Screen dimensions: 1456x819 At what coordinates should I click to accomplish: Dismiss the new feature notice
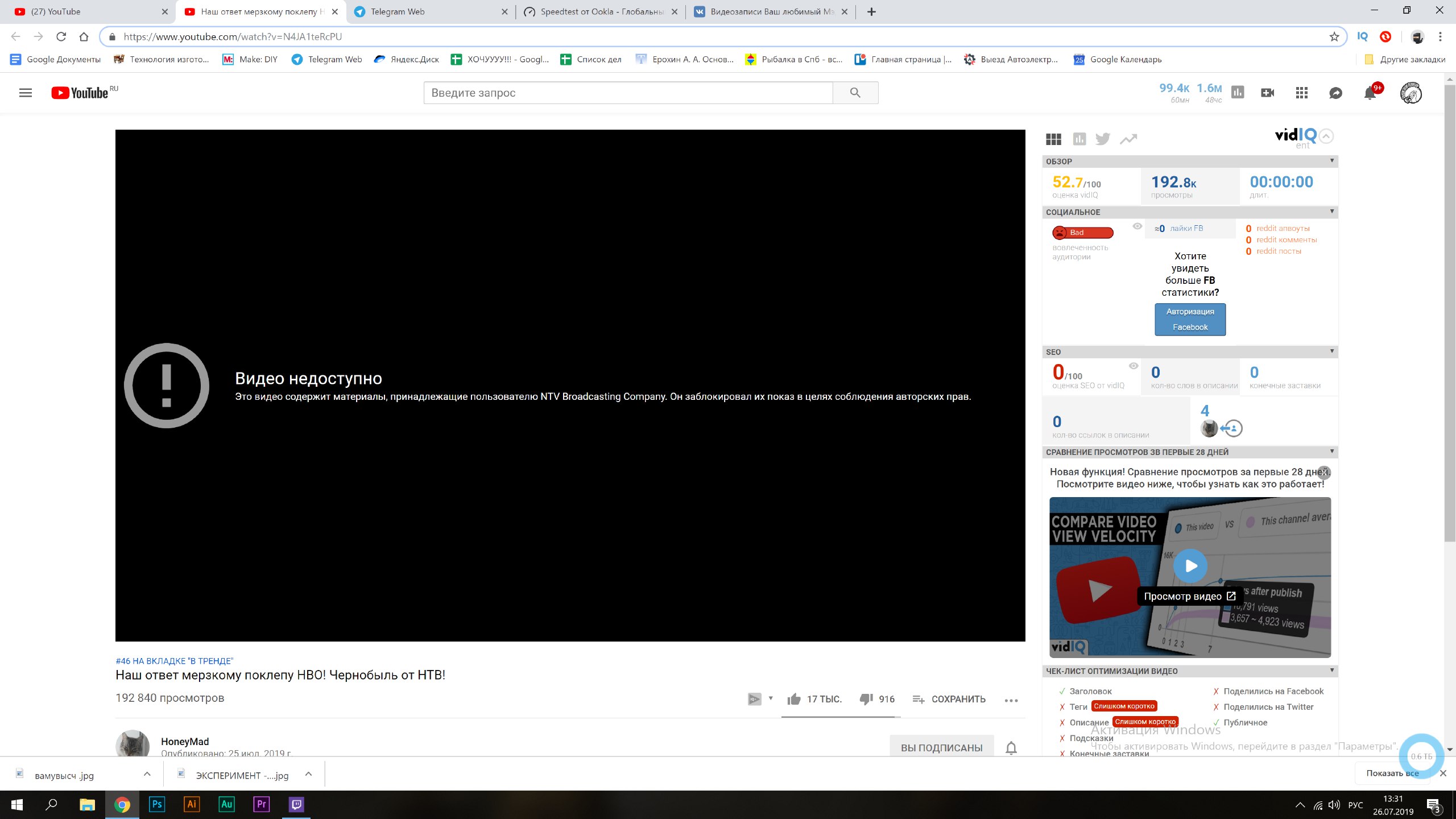1324,471
